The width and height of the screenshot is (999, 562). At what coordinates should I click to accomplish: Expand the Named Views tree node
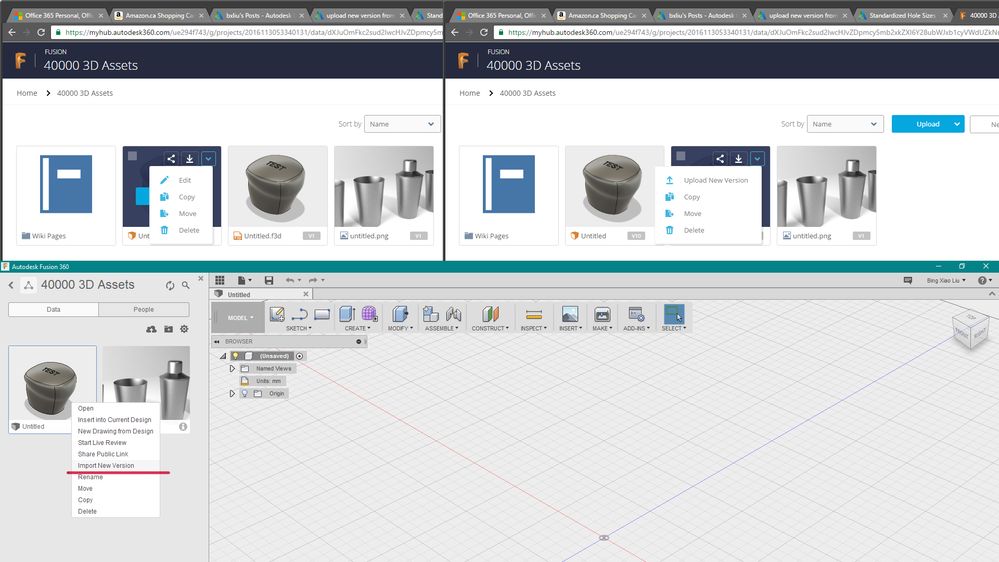point(232,369)
